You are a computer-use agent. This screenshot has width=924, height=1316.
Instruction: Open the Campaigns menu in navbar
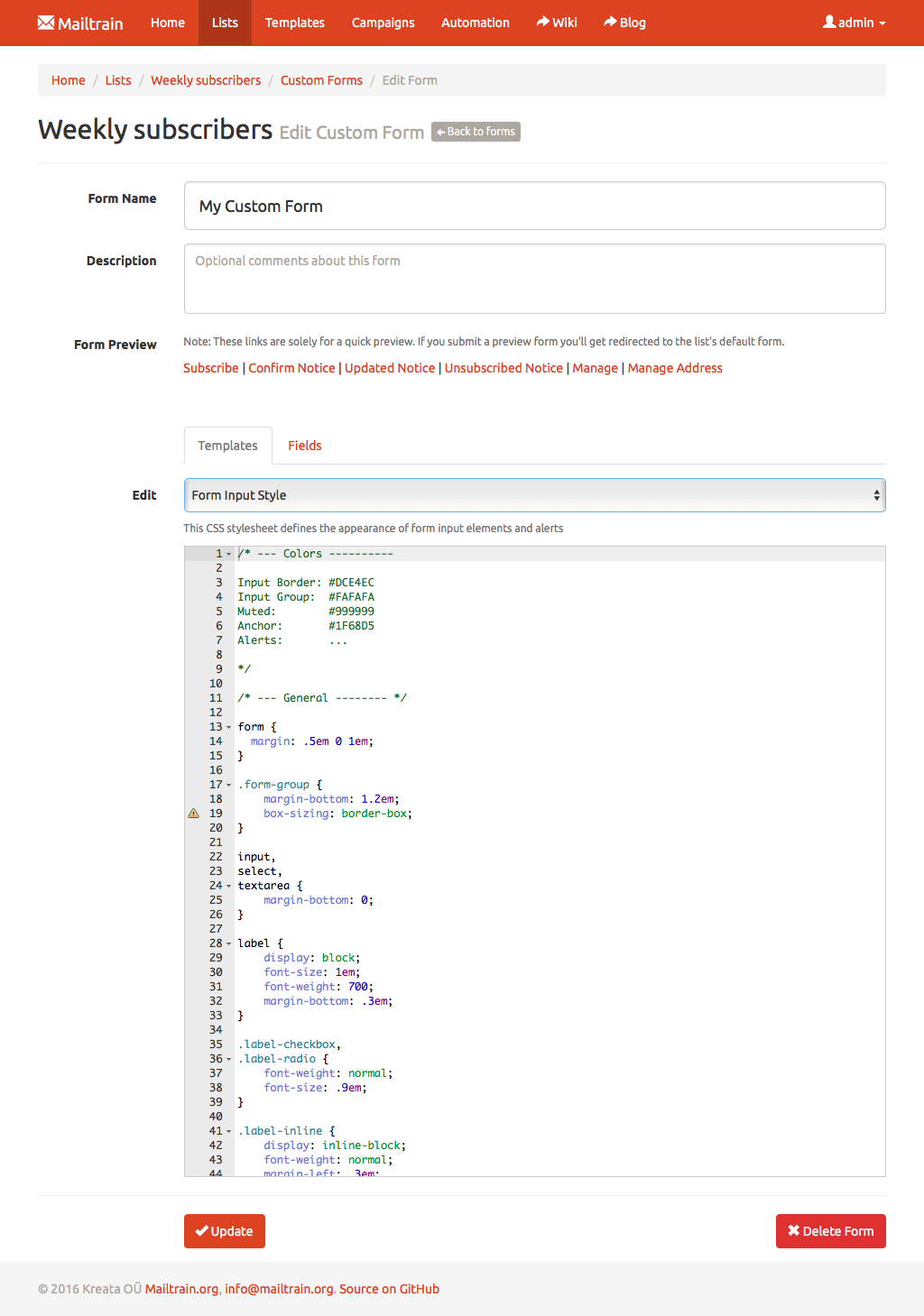pyautogui.click(x=383, y=23)
